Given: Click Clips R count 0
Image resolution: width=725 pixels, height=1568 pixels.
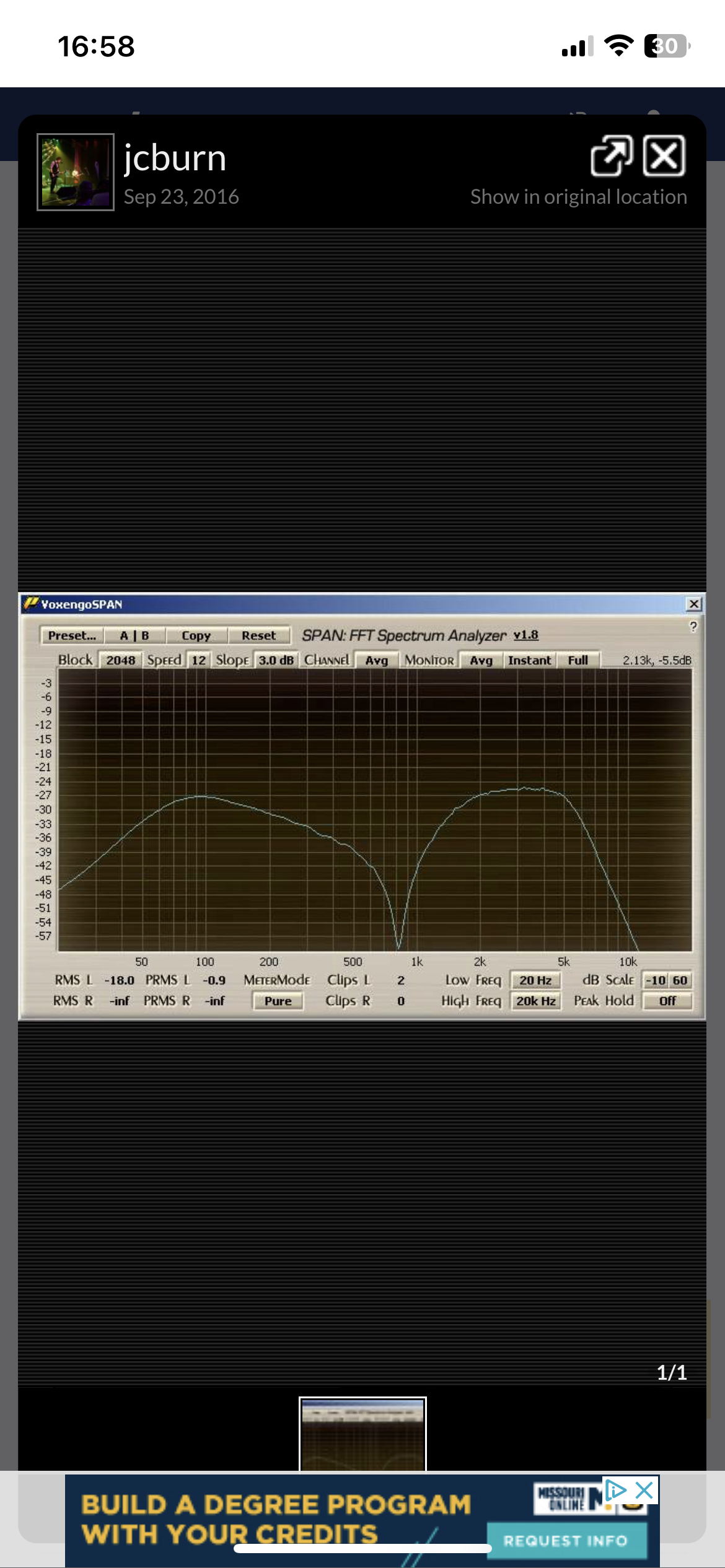Looking at the screenshot, I should tap(401, 1001).
